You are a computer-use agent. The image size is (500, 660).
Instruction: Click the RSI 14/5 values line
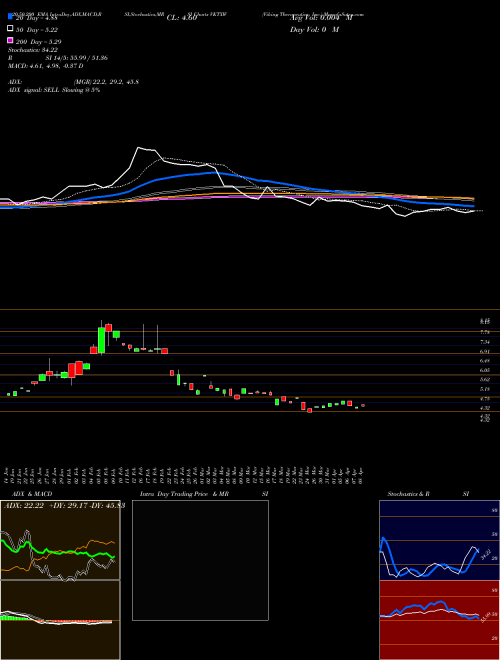tap(58, 58)
